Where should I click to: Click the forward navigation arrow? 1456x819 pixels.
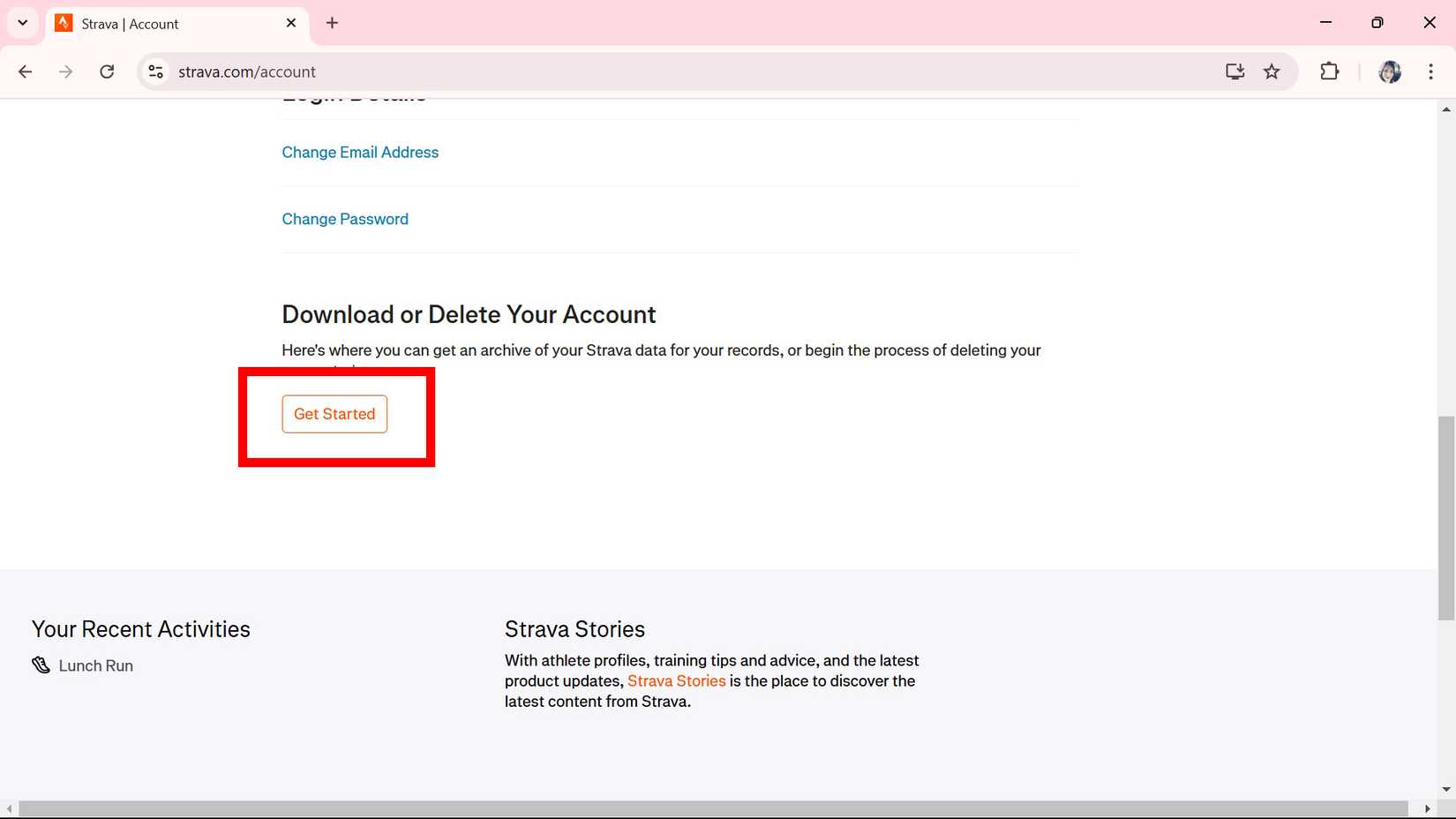click(65, 71)
